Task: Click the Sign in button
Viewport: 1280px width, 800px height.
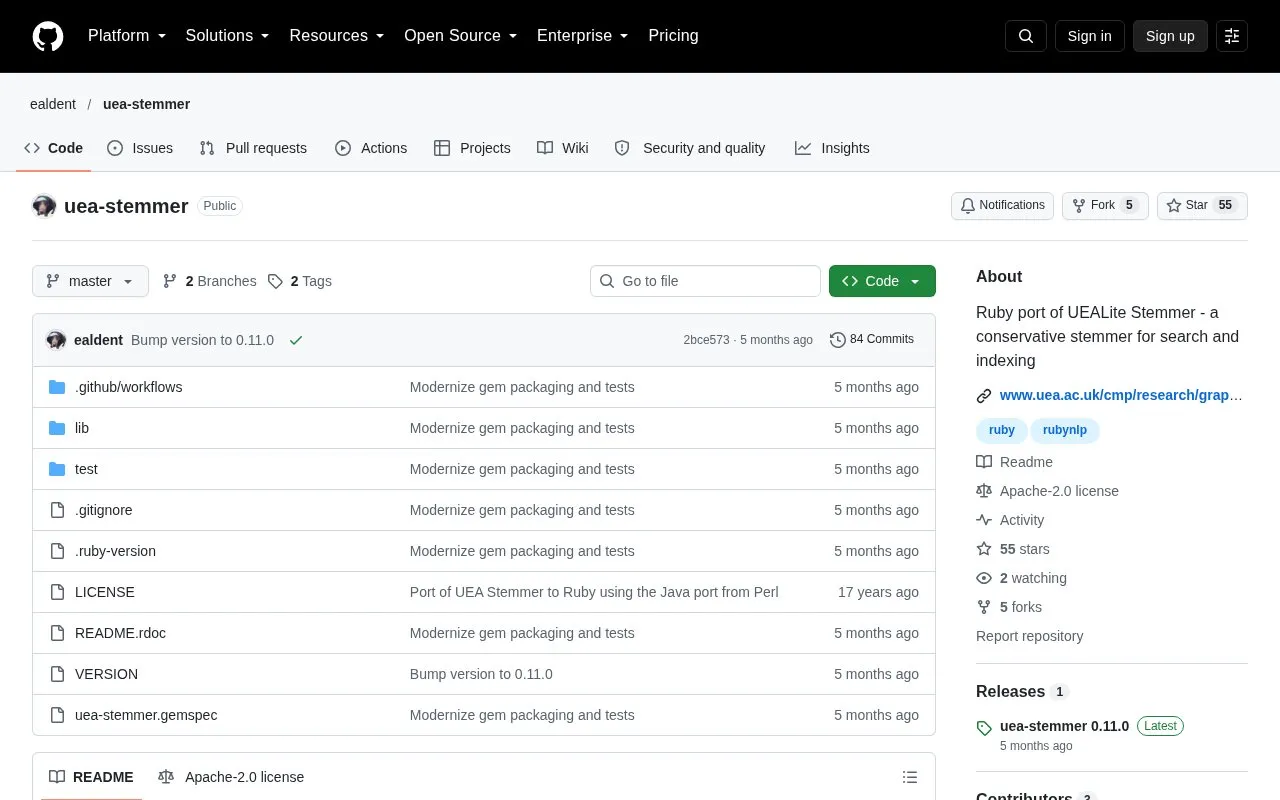Action: click(x=1089, y=36)
